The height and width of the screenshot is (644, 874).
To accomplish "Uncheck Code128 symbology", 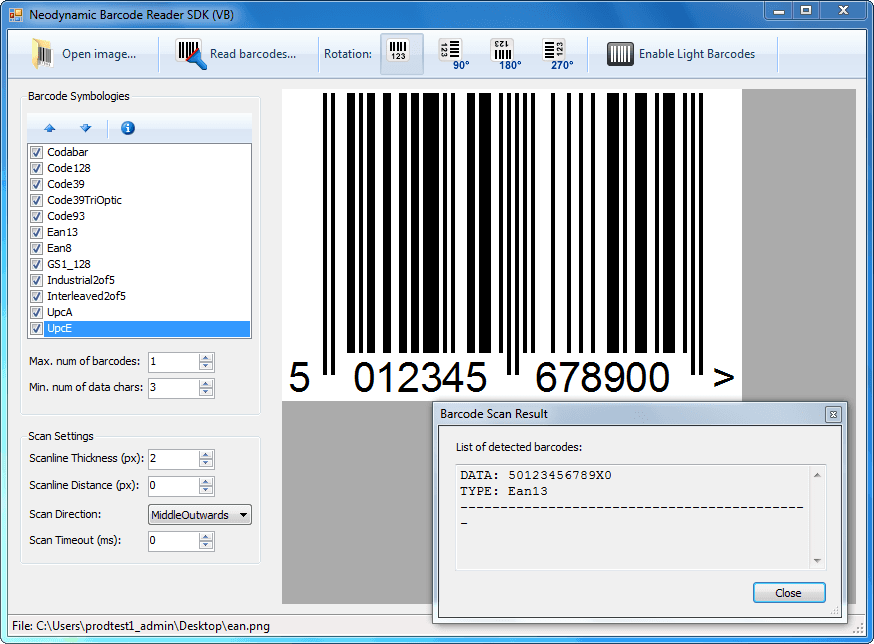I will [37, 168].
